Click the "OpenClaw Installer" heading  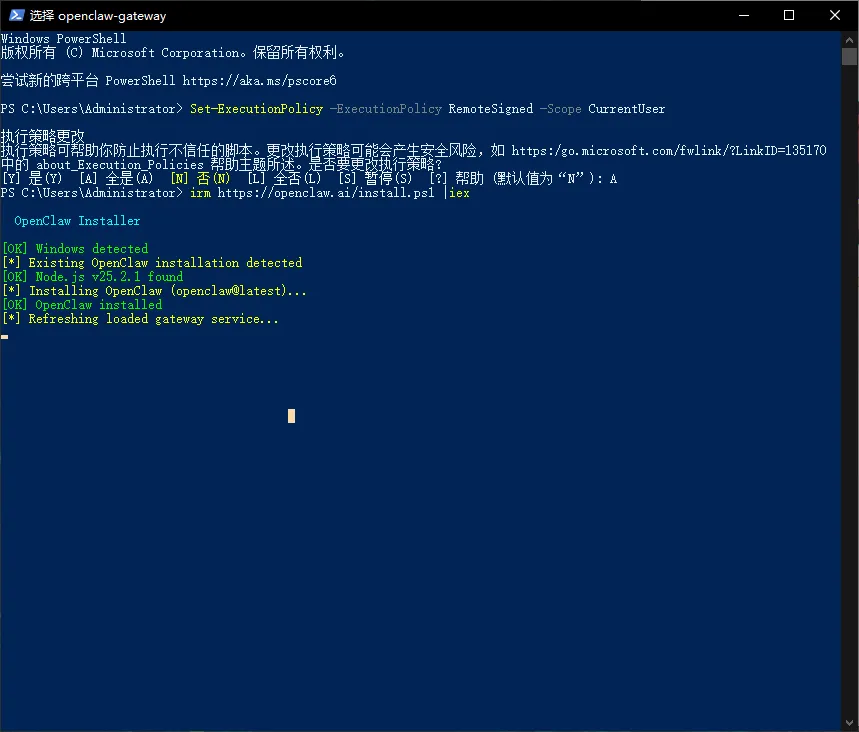(77, 221)
